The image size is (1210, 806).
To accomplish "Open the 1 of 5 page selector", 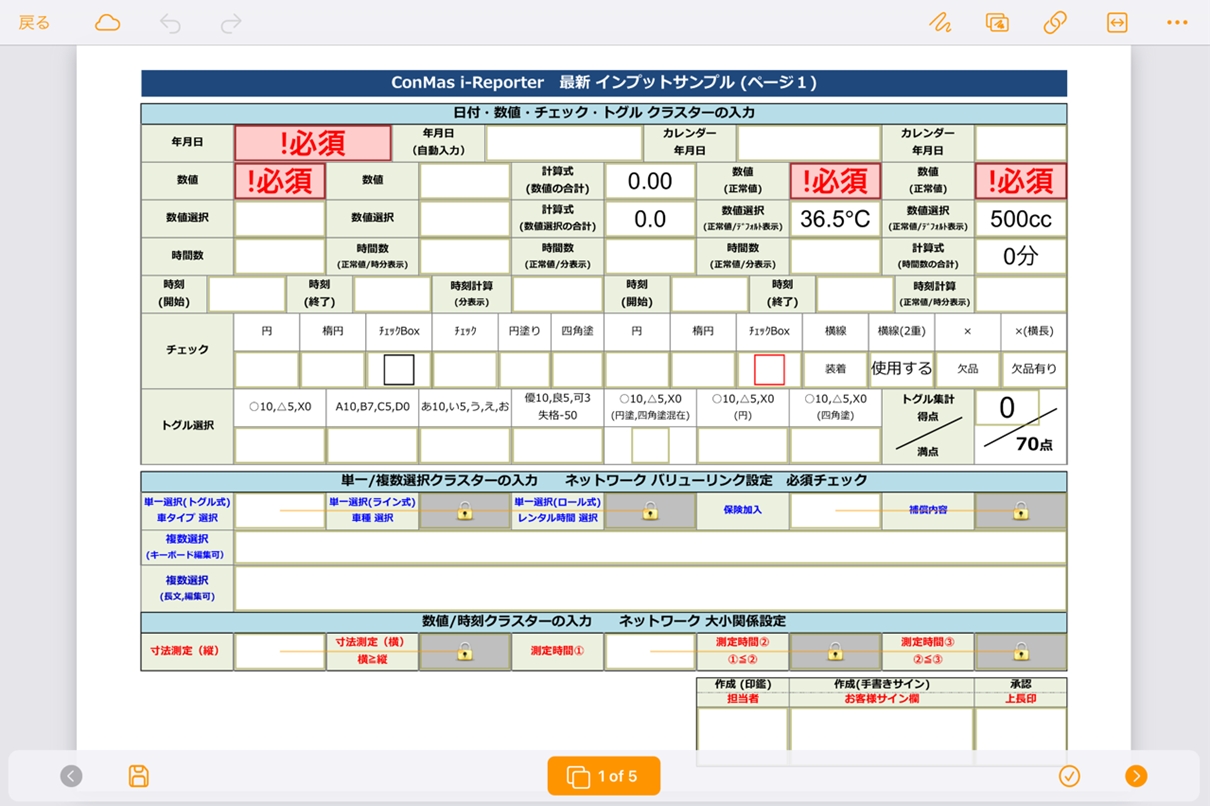I will click(604, 776).
